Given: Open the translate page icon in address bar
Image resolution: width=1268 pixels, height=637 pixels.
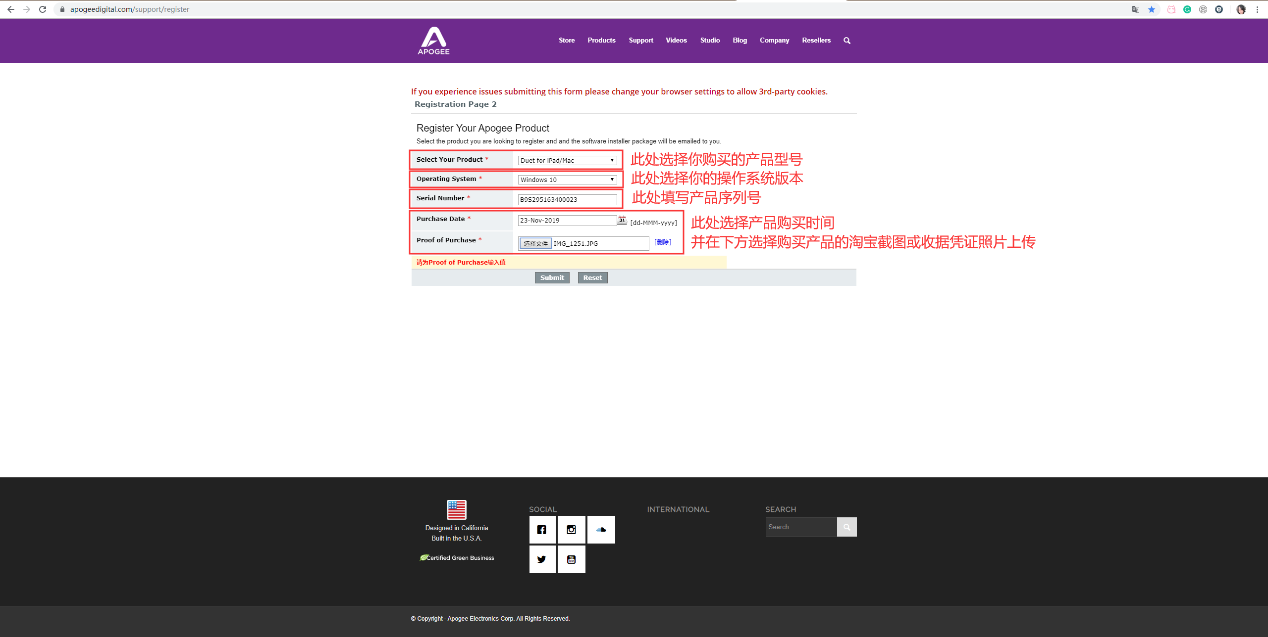Looking at the screenshot, I should pos(1135,9).
